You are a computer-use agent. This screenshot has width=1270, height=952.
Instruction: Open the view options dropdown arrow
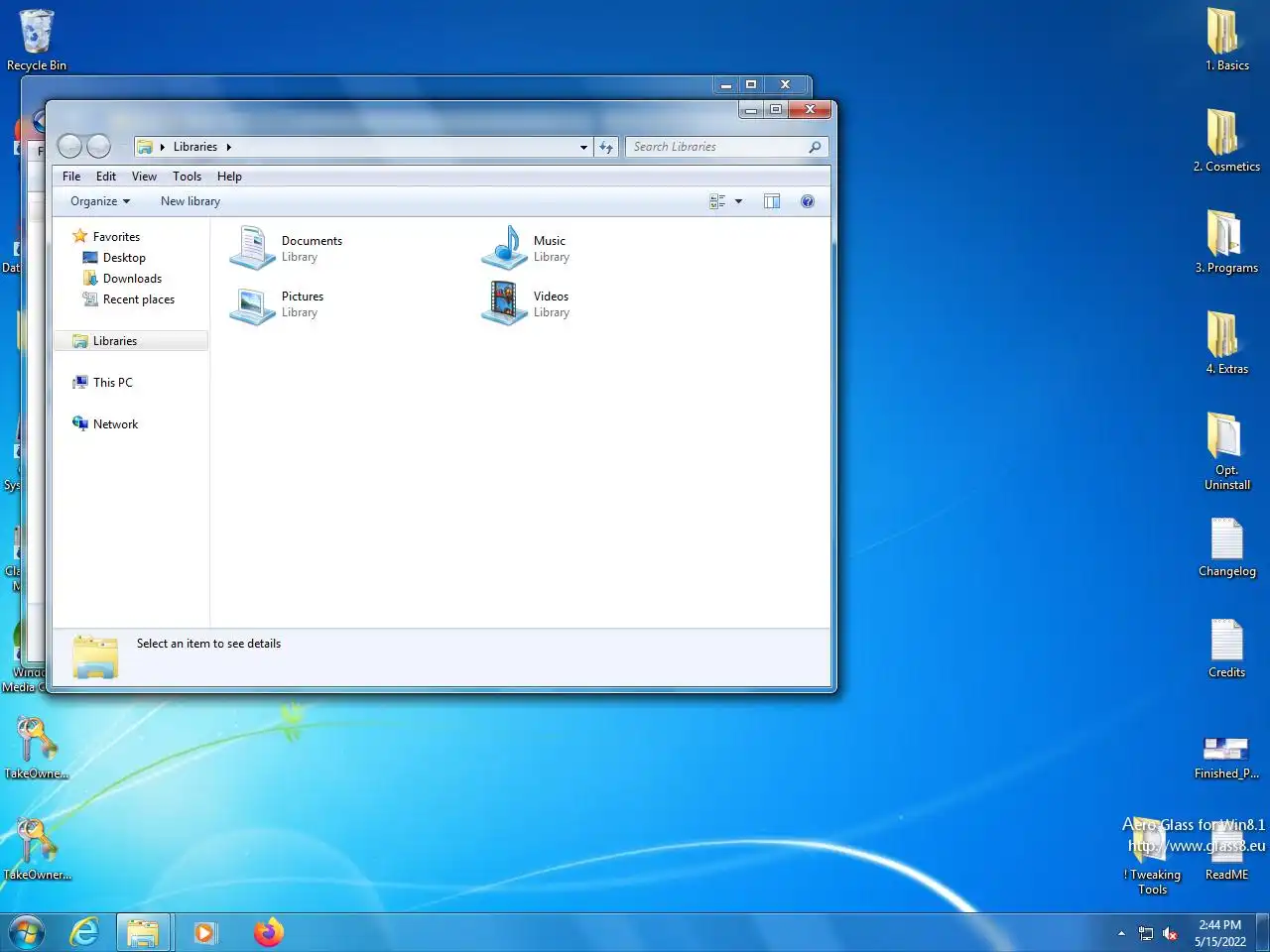click(x=738, y=201)
